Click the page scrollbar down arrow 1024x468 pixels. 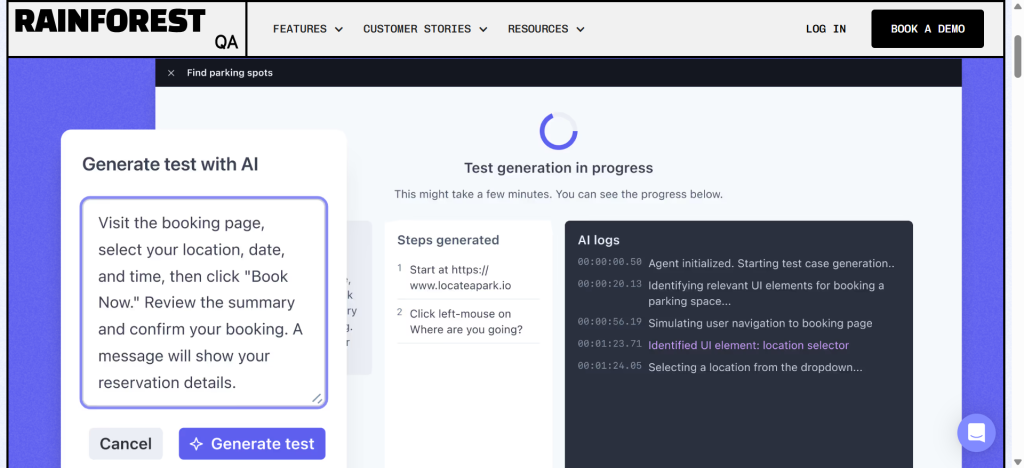1016,461
